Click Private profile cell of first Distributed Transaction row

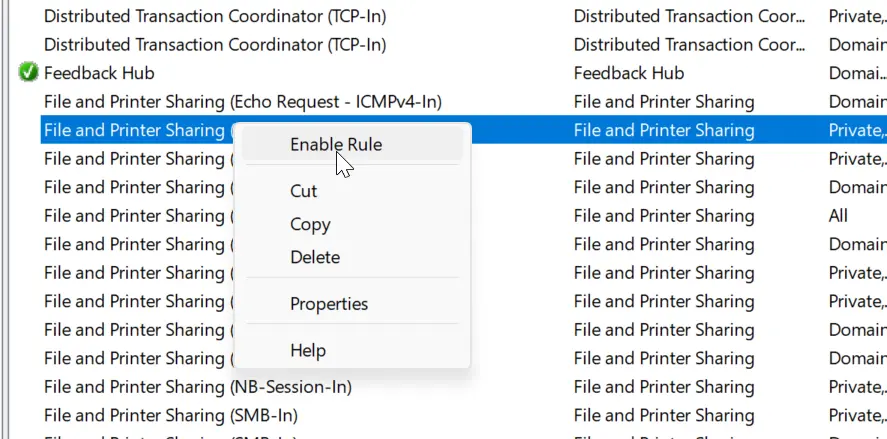tap(858, 16)
